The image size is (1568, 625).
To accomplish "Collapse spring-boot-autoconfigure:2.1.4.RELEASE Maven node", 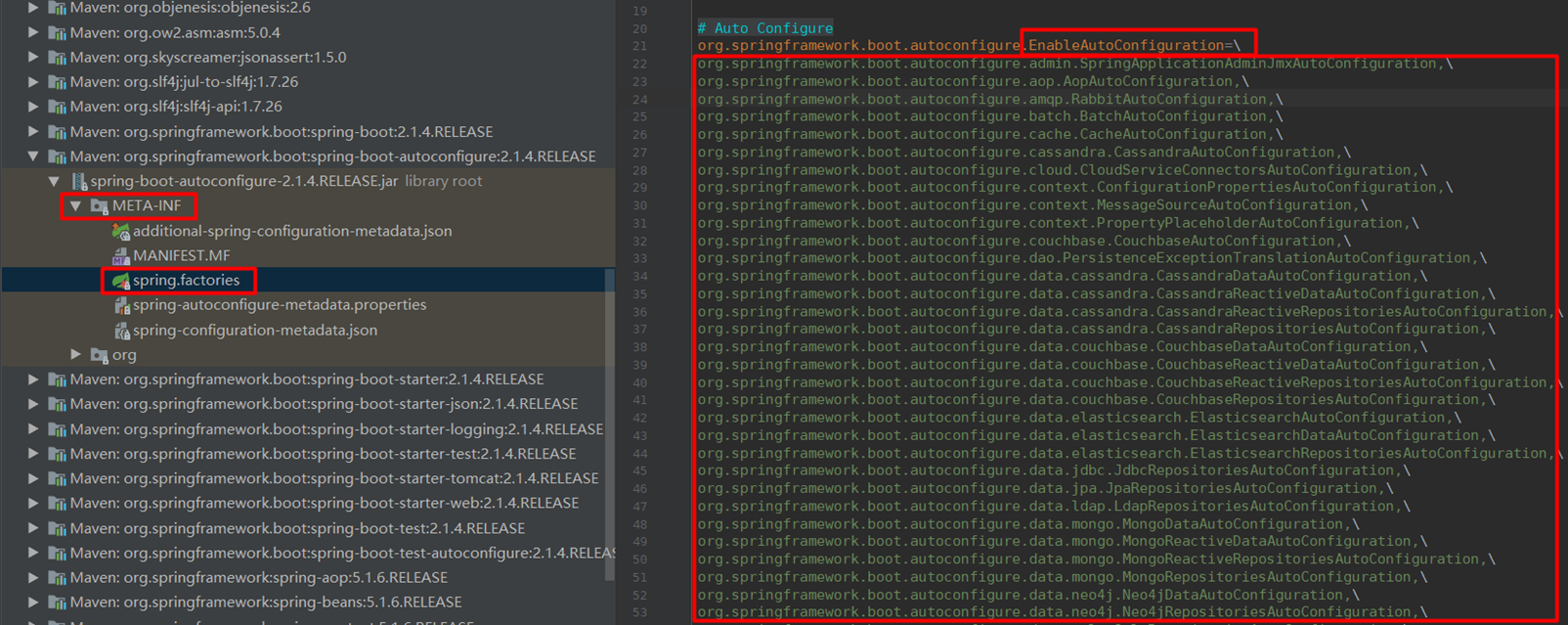I will pos(33,156).
